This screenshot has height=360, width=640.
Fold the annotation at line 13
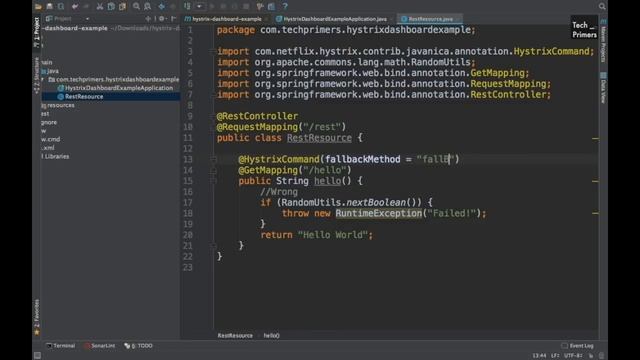click(213, 159)
